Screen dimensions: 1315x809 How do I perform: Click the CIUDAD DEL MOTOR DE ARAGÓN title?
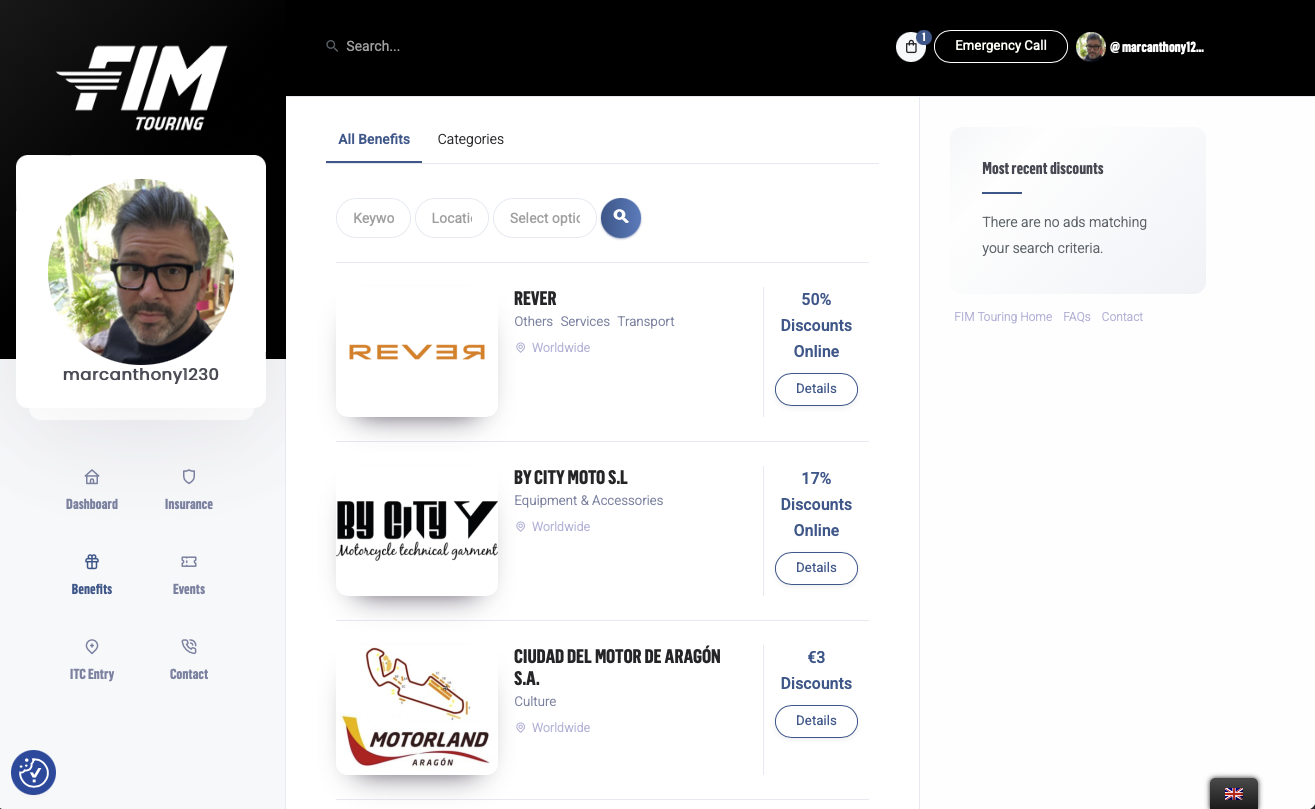[x=617, y=667]
